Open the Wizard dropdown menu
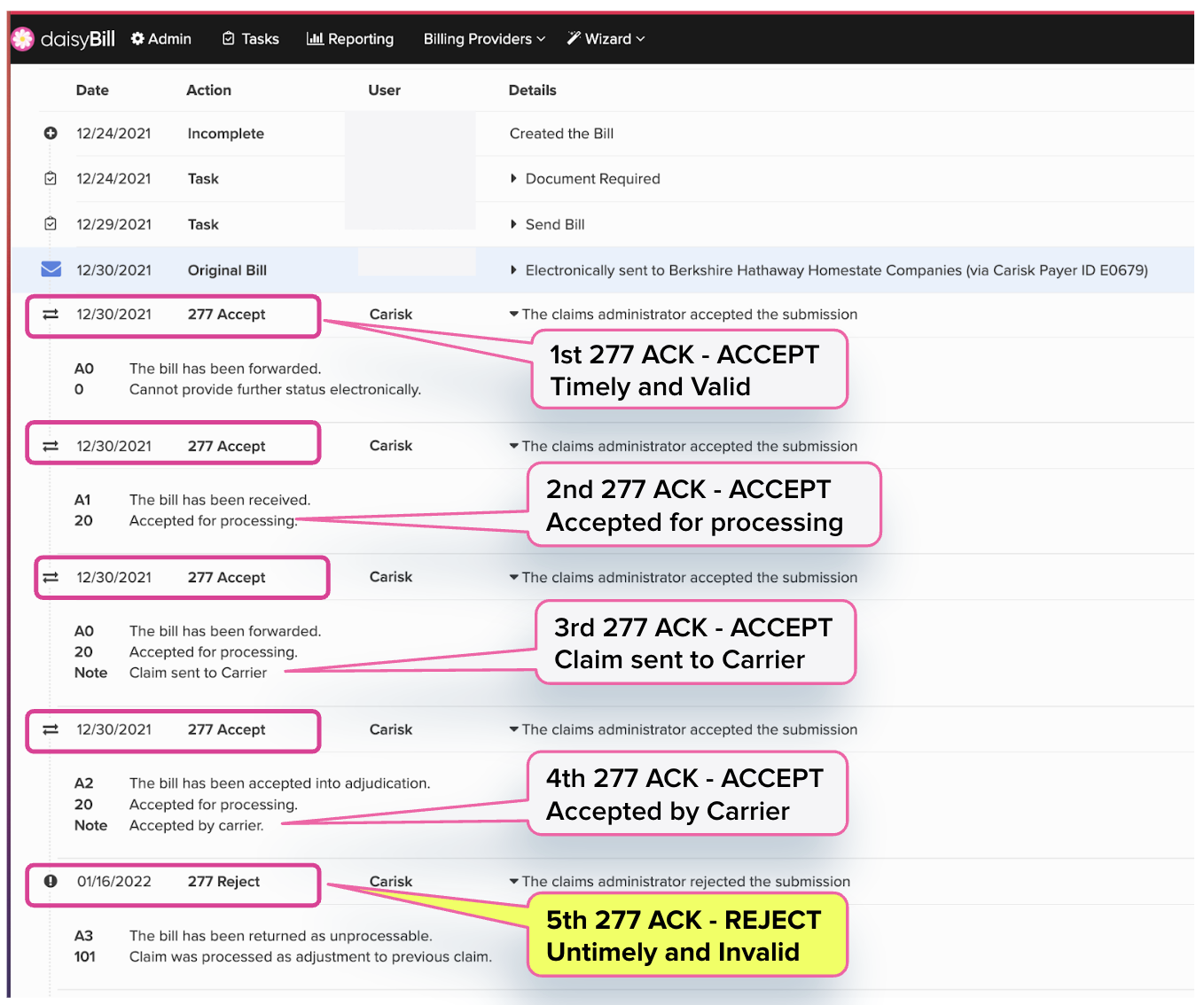 click(x=606, y=39)
